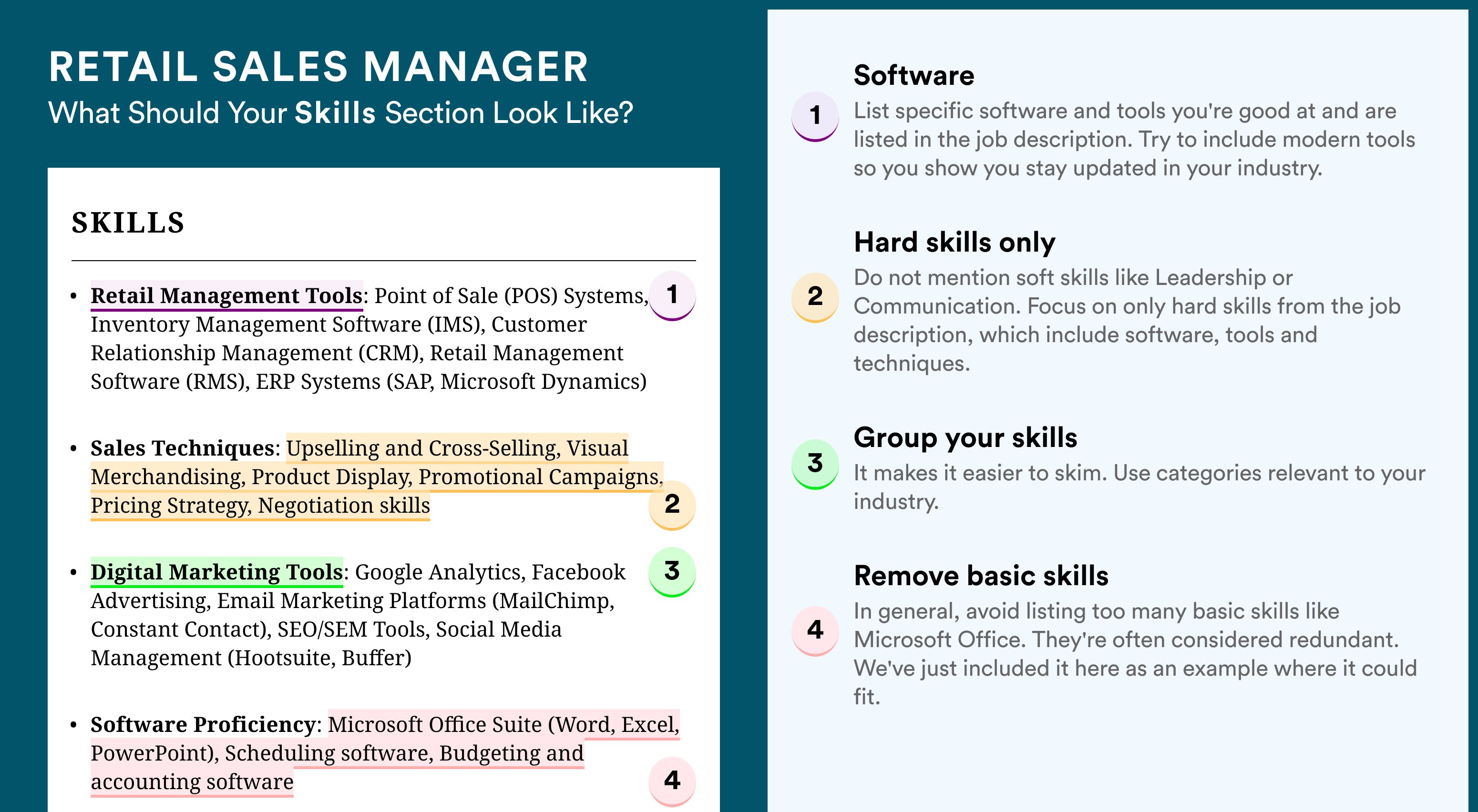Viewport: 1478px width, 812px height.
Task: Click the Hard skills only heading
Action: (954, 242)
